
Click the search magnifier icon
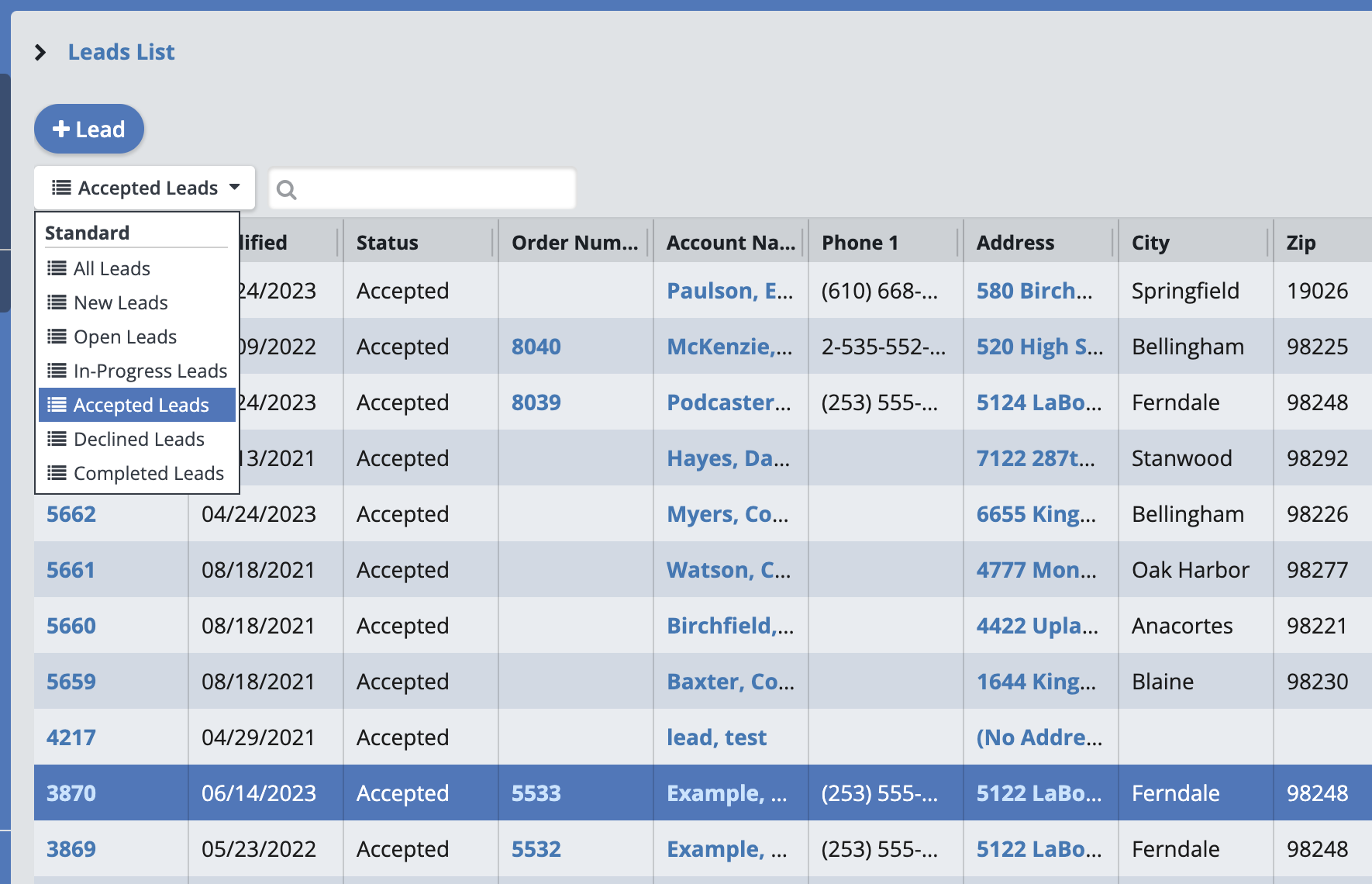pyautogui.click(x=286, y=190)
